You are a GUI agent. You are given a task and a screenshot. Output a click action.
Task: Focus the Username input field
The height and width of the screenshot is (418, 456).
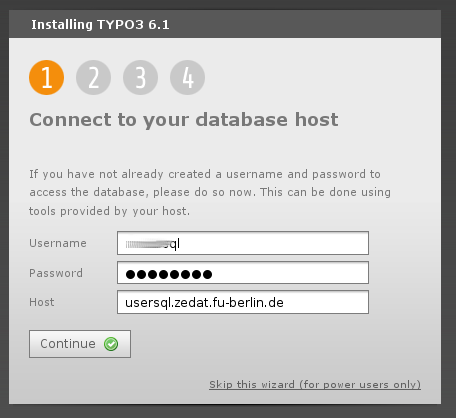point(243,243)
